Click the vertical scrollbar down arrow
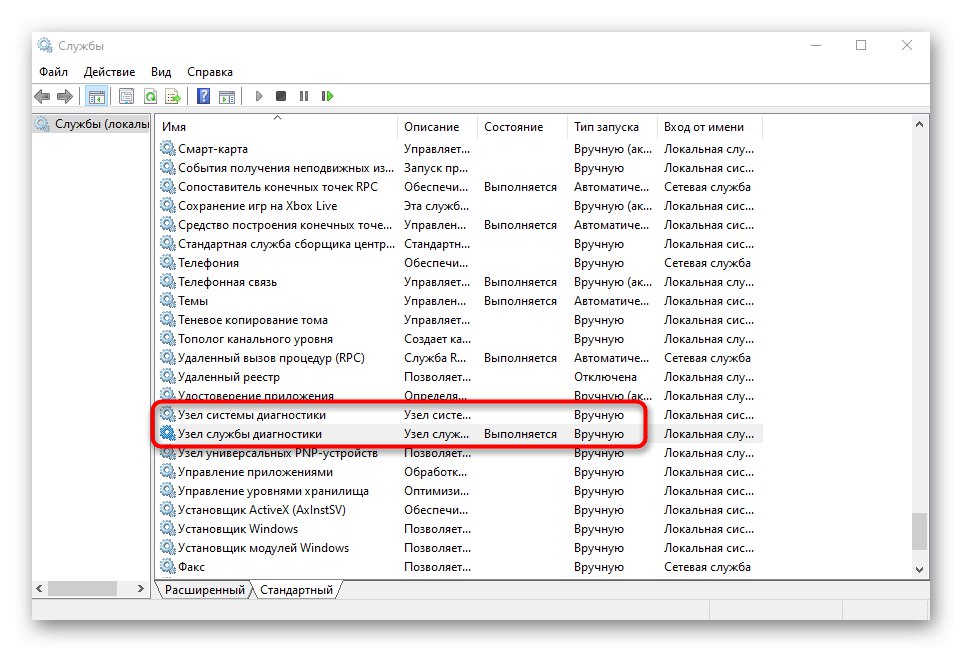This screenshot has width=962, height=652. coord(919,570)
